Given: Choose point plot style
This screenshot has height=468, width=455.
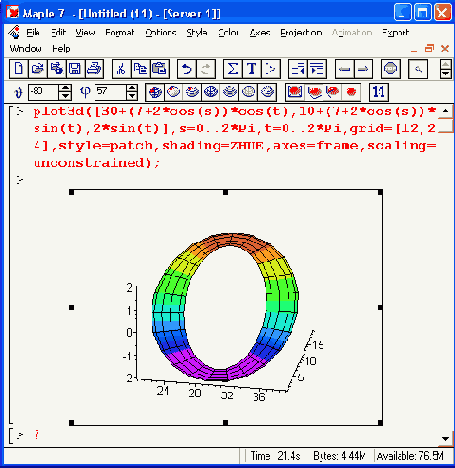Looking at the screenshot, I should (267, 92).
